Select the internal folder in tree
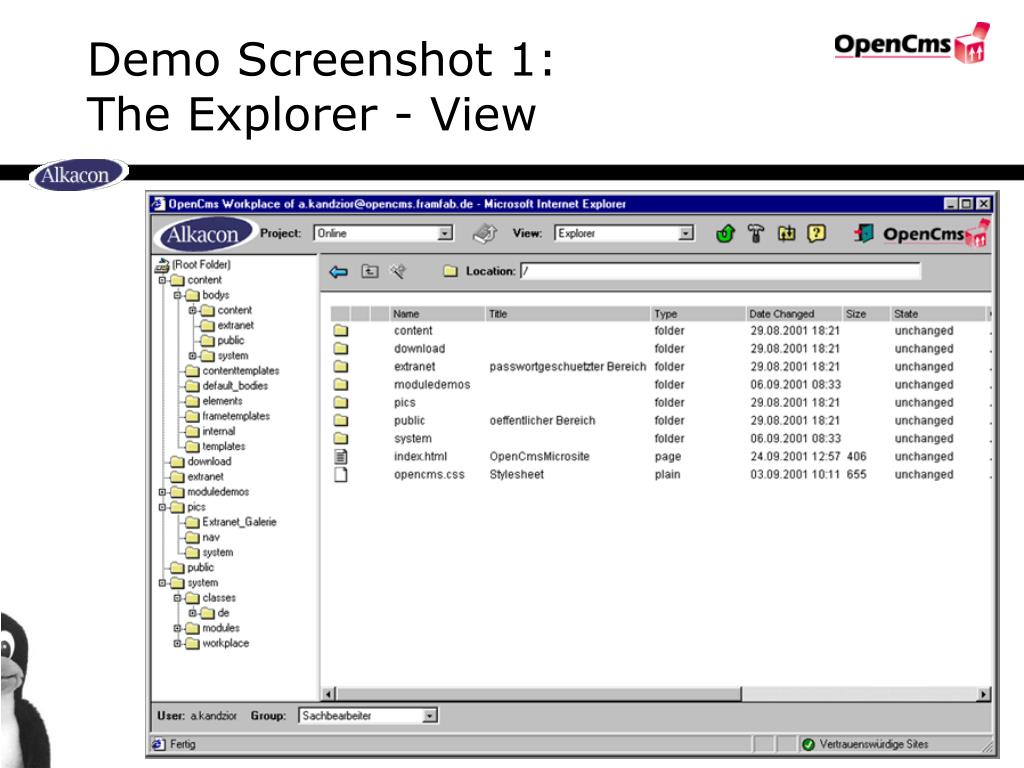1024x768 pixels. coord(219,431)
